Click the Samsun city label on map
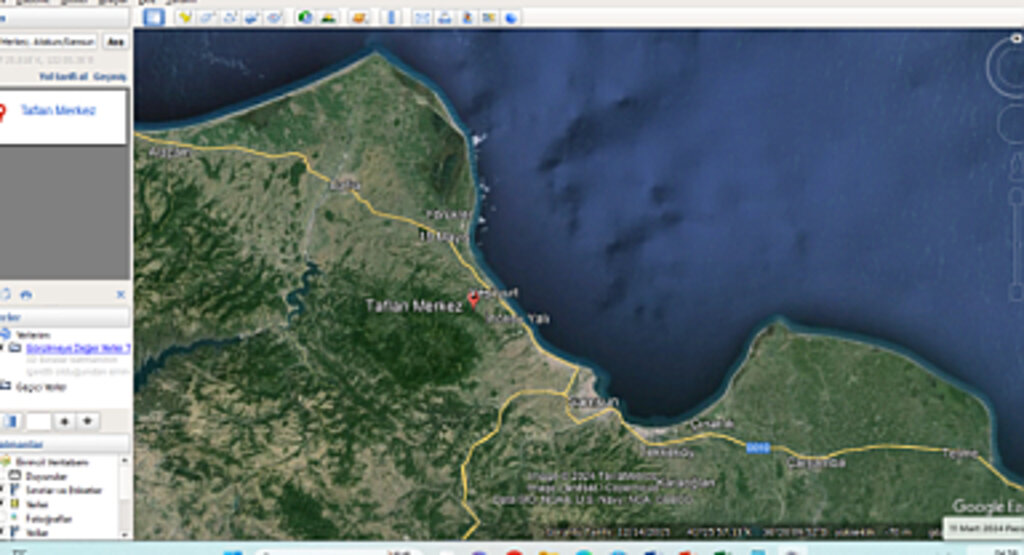The height and width of the screenshot is (555, 1024). [x=594, y=403]
